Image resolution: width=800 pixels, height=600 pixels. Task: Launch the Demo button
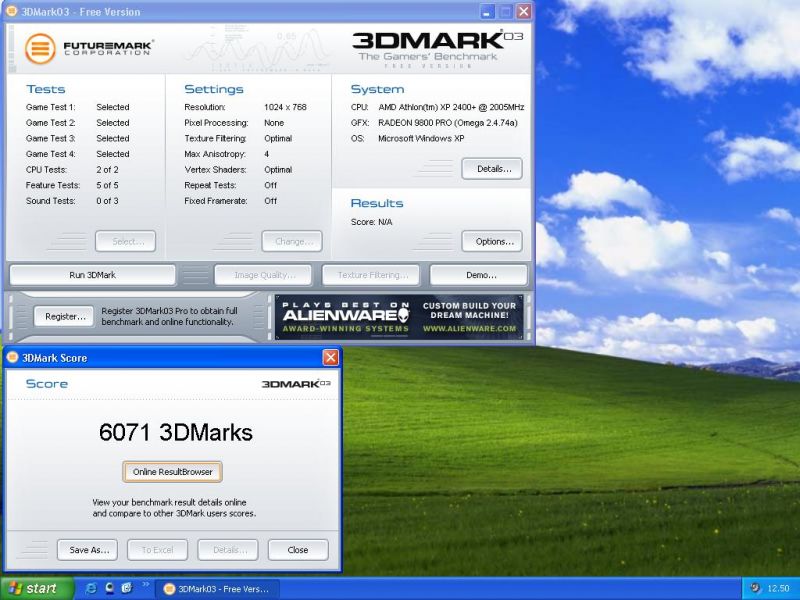(479, 275)
